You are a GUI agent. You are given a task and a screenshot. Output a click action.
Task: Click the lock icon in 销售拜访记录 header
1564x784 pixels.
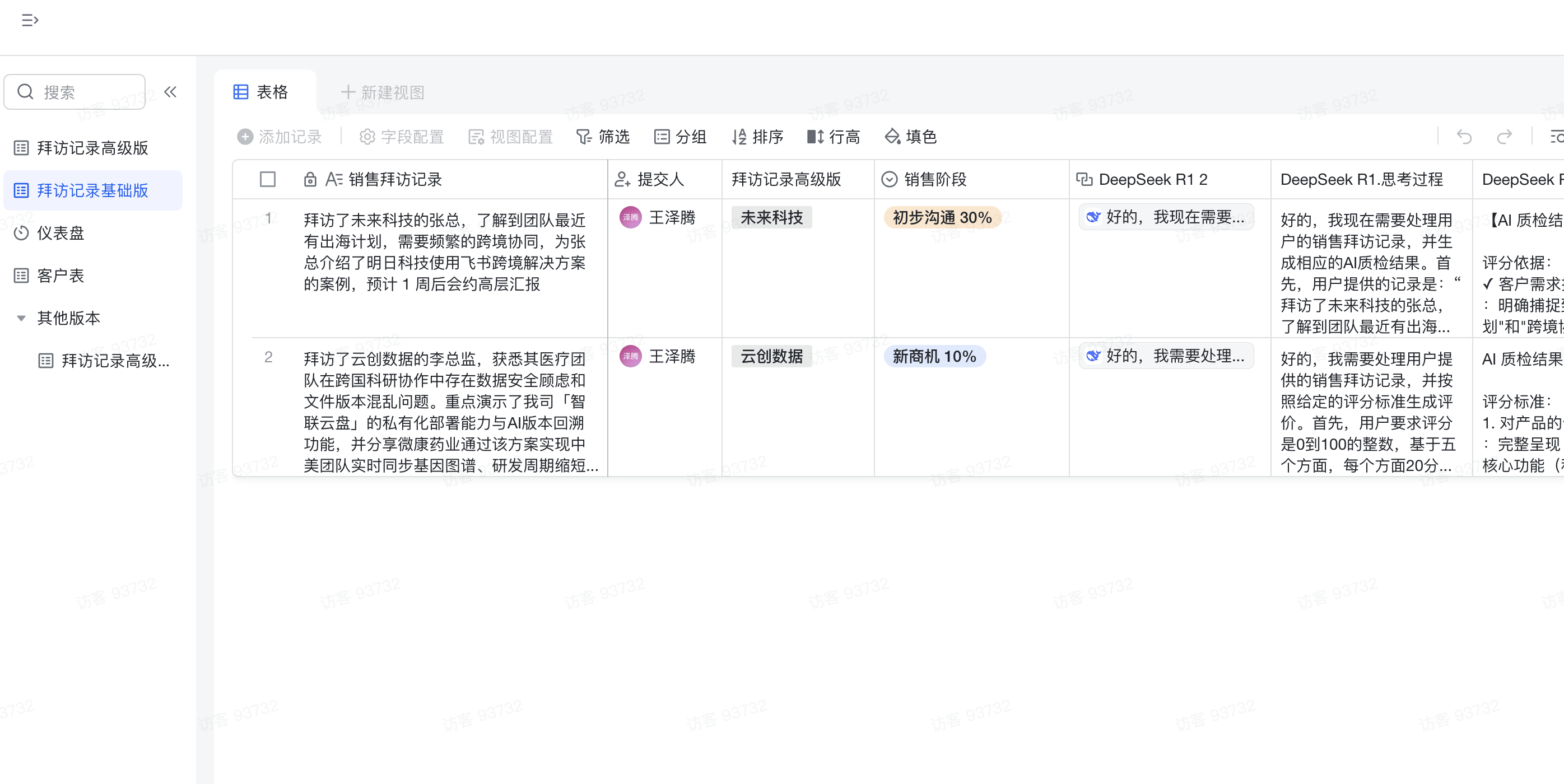click(310, 180)
